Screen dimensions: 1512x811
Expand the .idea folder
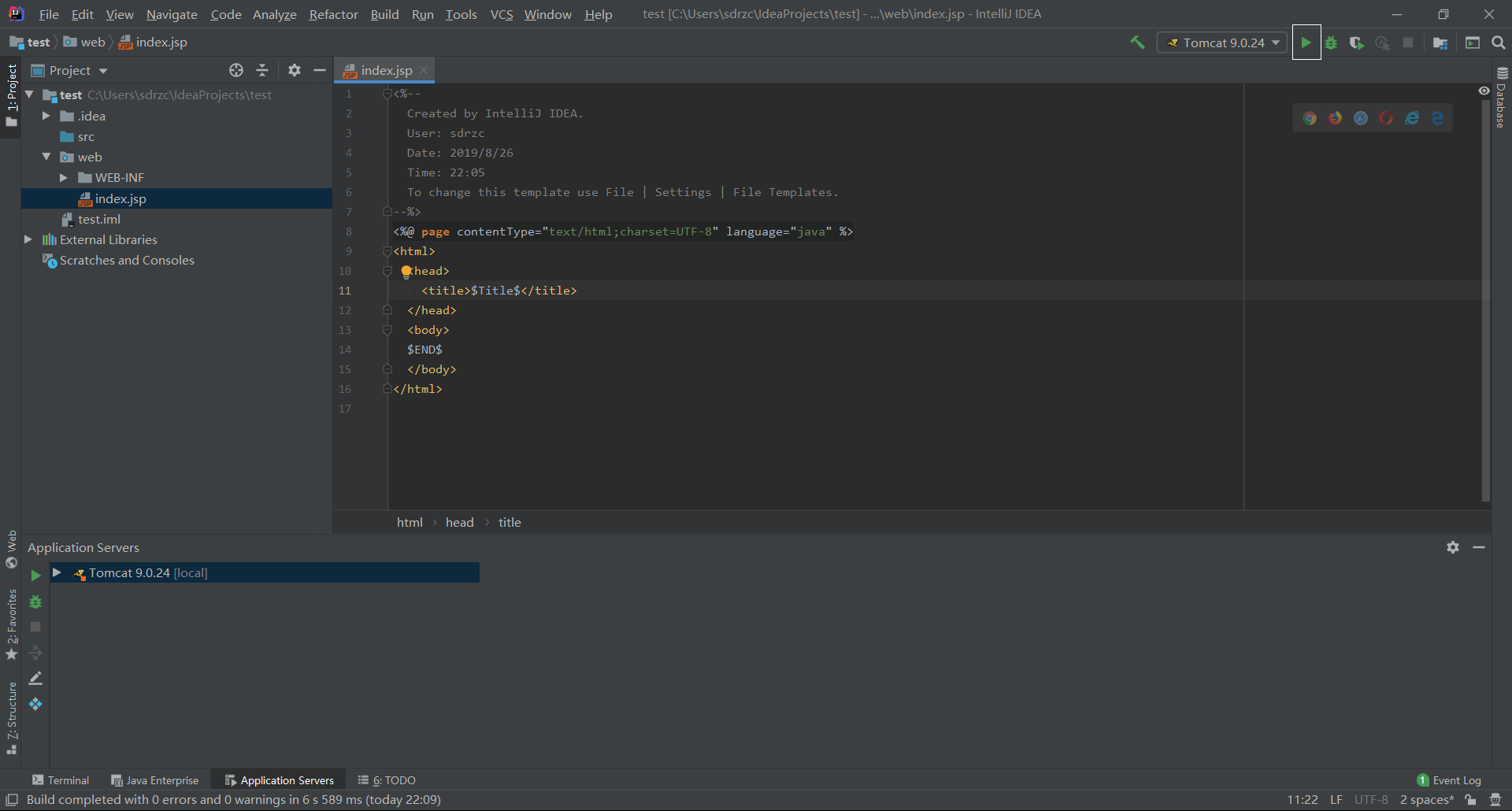pos(46,116)
